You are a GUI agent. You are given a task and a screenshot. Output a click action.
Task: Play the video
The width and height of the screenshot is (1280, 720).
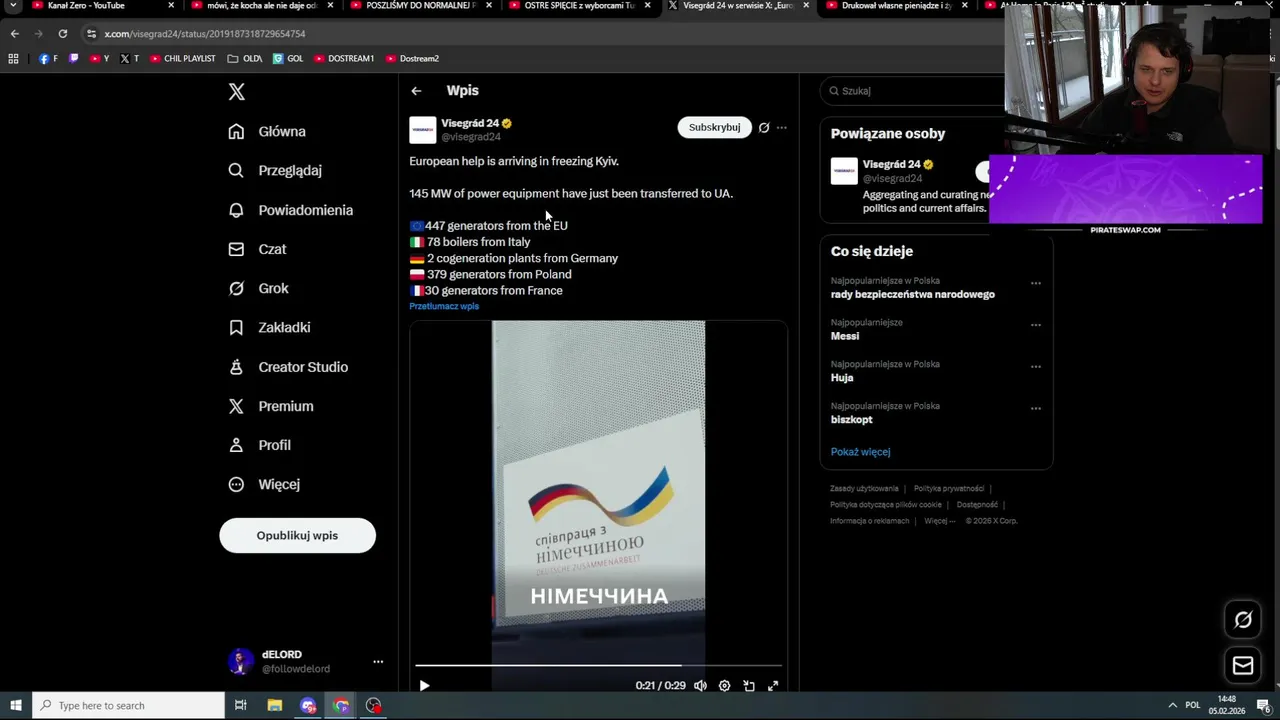click(424, 686)
